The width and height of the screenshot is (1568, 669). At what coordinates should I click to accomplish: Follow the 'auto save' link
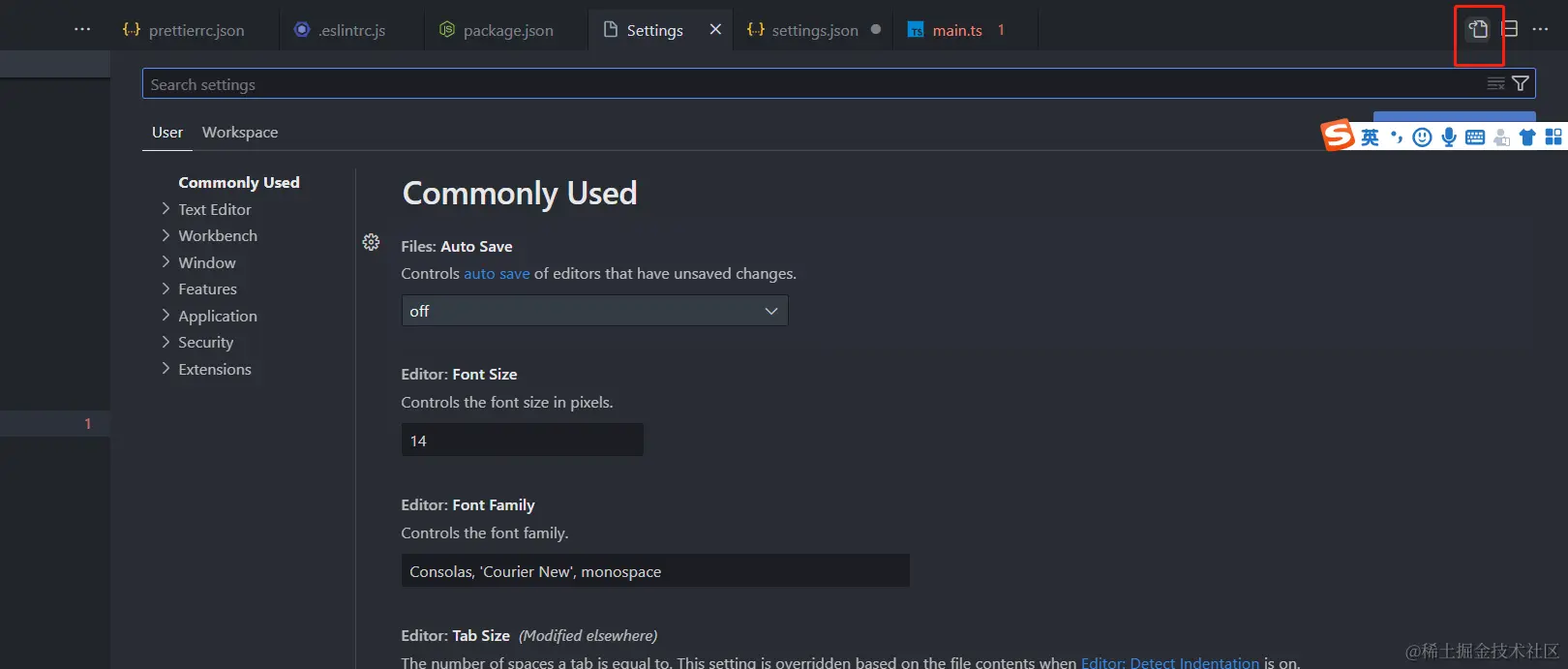pos(497,274)
